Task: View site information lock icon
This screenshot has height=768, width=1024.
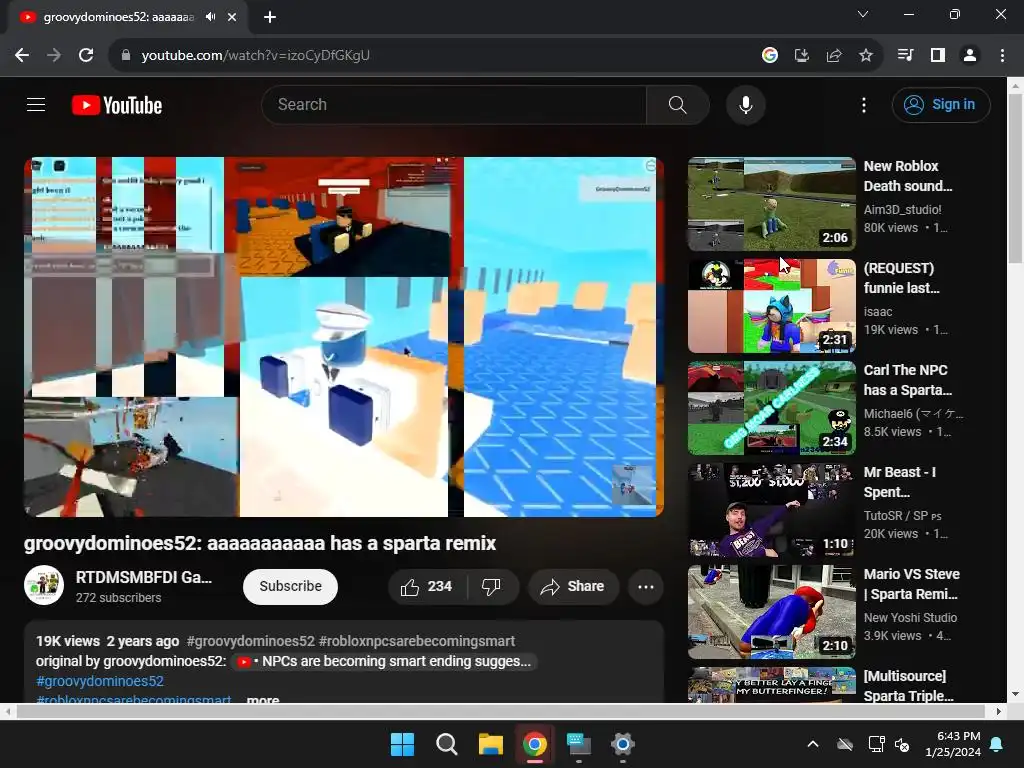Action: pyautogui.click(x=126, y=56)
